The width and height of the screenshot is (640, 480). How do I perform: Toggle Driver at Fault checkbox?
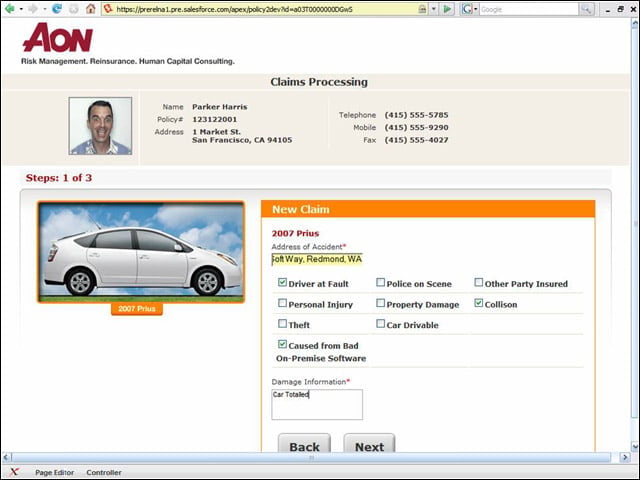pos(282,282)
